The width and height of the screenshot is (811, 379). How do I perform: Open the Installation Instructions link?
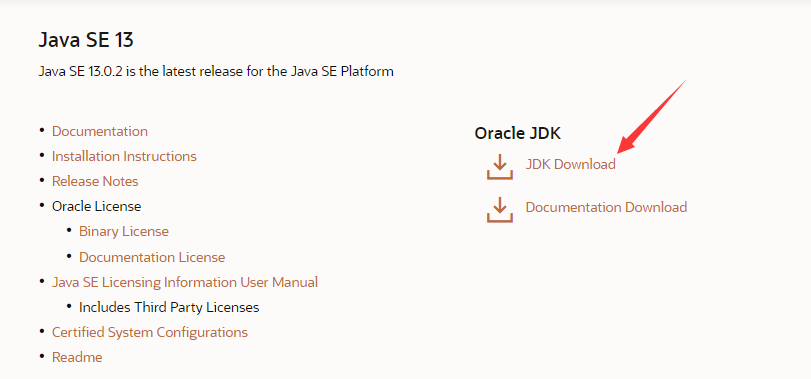[x=124, y=156]
